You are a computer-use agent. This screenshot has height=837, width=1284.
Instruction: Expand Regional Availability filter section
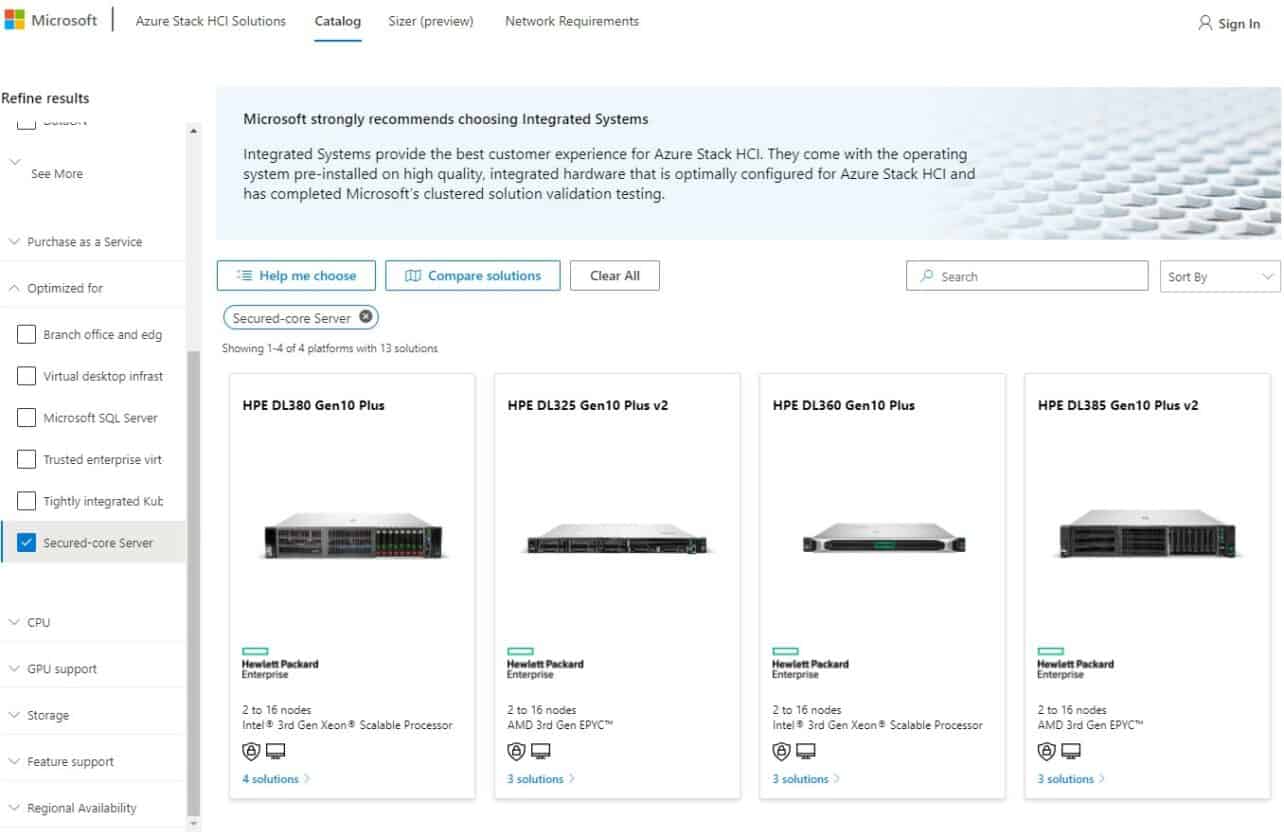coord(92,808)
